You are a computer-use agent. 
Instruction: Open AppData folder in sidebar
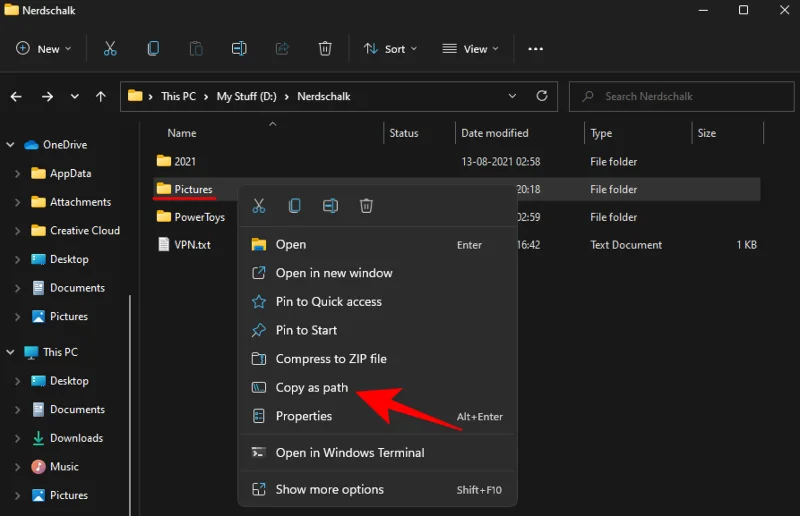pos(70,174)
